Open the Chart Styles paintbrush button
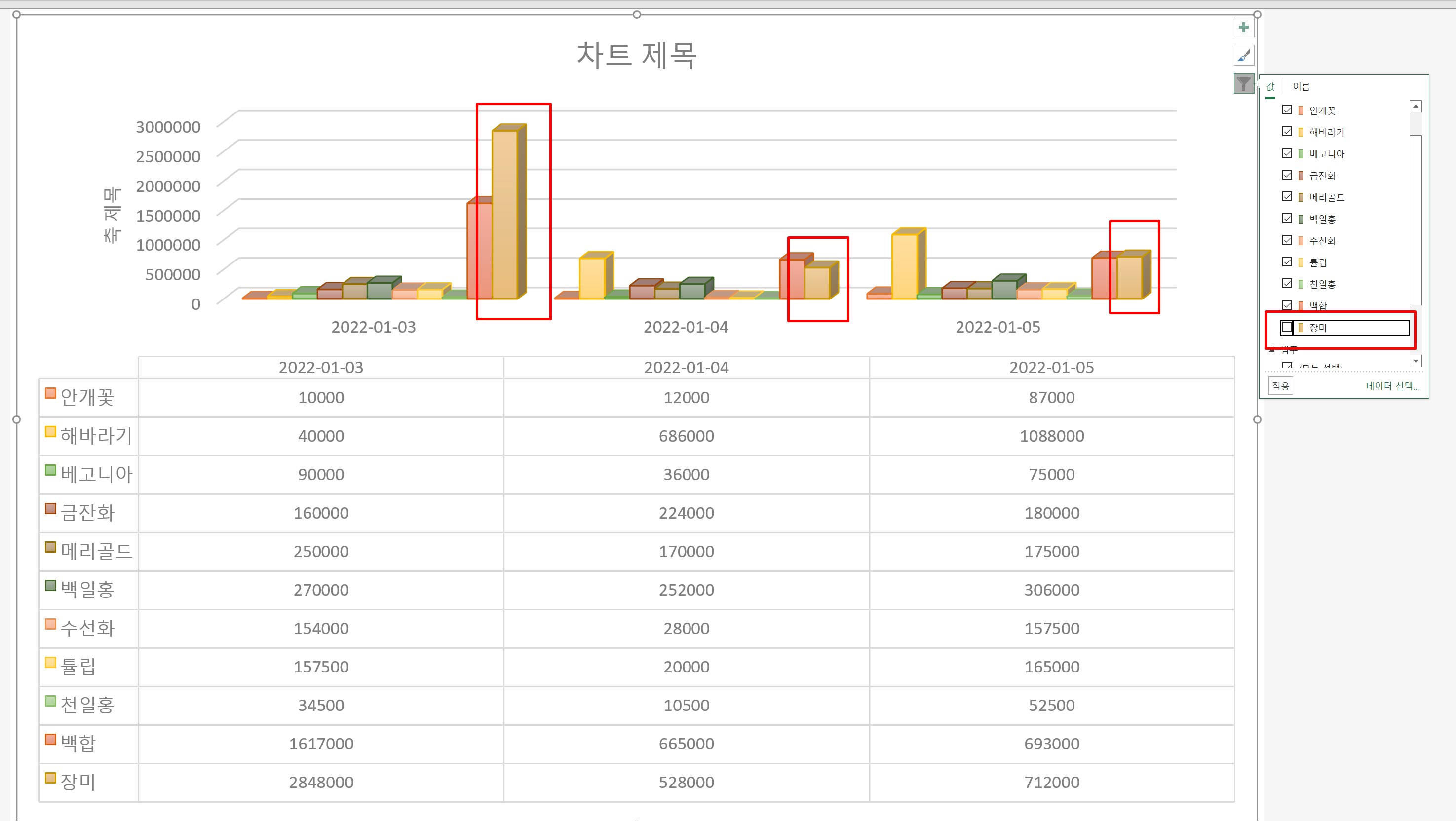 pos(1243,55)
